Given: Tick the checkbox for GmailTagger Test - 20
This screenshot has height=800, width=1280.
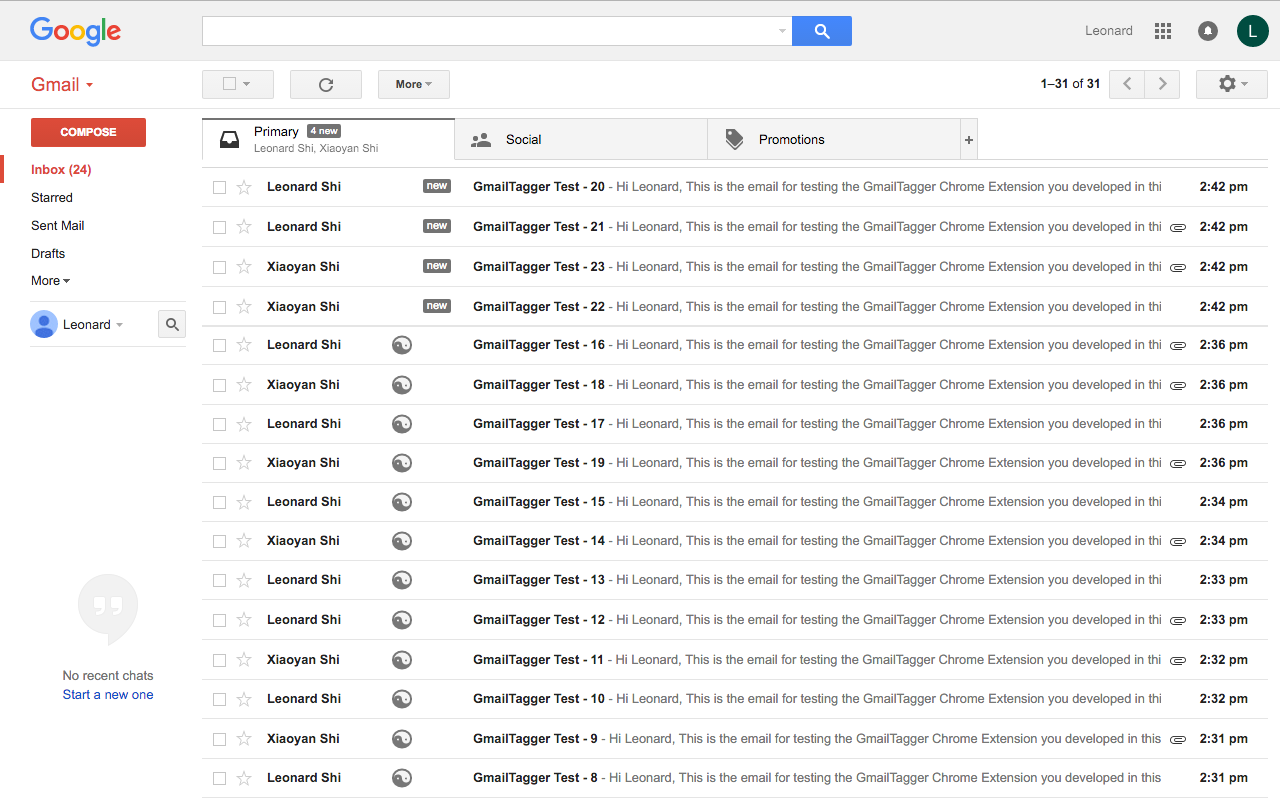Looking at the screenshot, I should (219, 187).
